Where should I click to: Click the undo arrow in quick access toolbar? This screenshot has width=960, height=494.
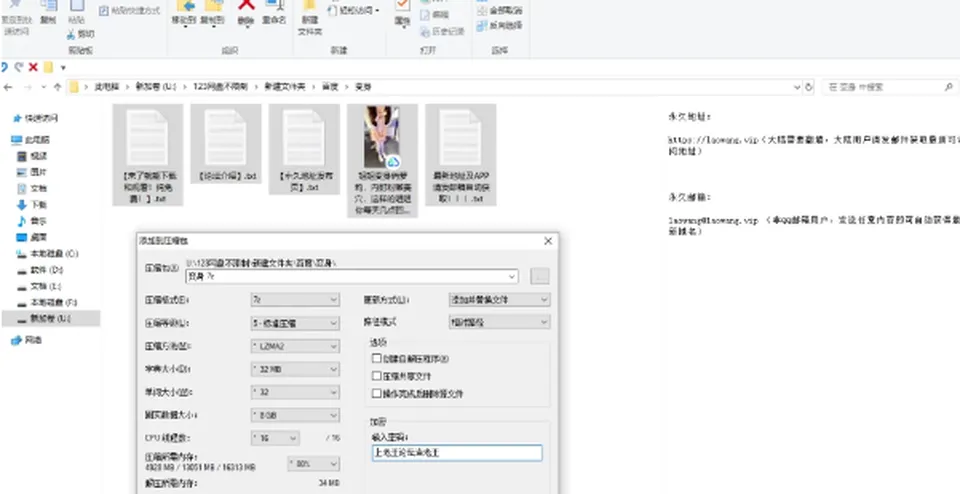pos(4,67)
